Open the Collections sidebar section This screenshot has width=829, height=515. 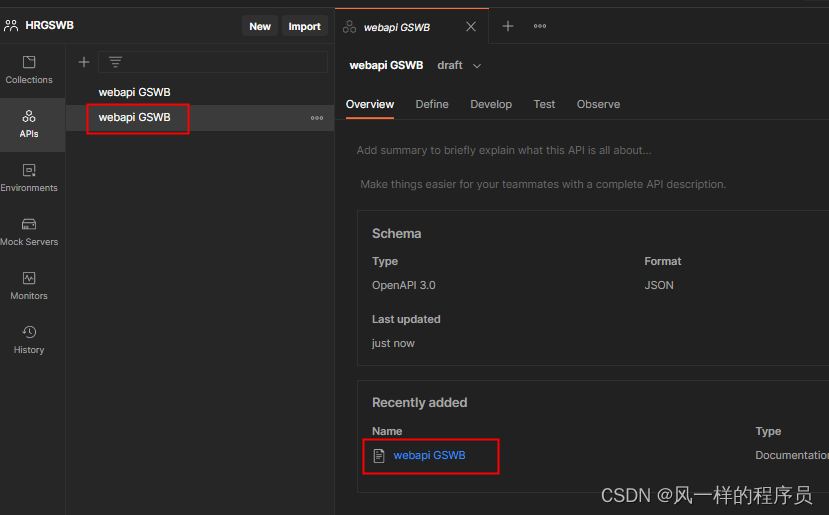pyautogui.click(x=29, y=70)
